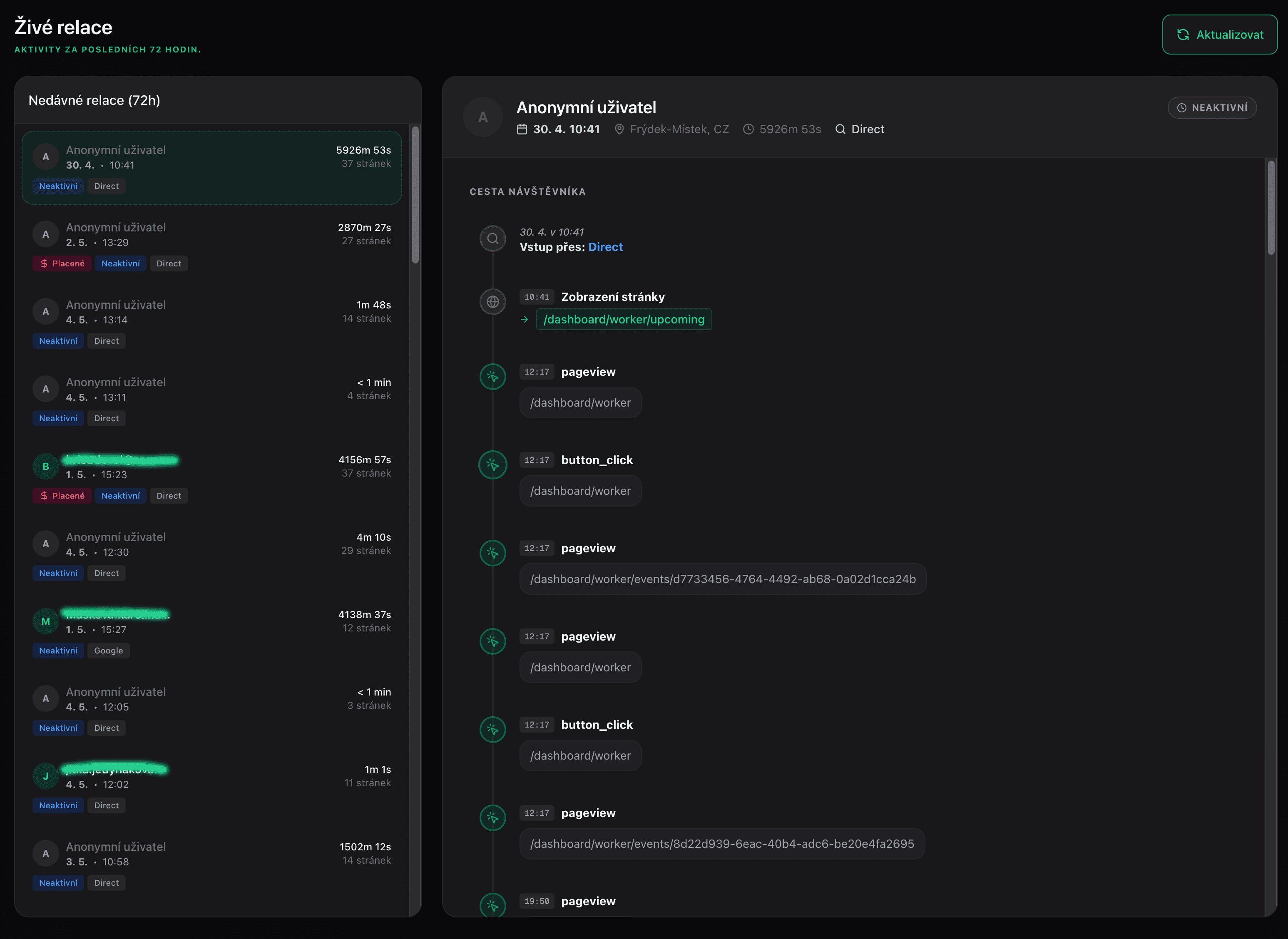This screenshot has height=939, width=1288.
Task: Click the clock icon inside NEAKTIVNÍ badge
Action: pos(1182,107)
